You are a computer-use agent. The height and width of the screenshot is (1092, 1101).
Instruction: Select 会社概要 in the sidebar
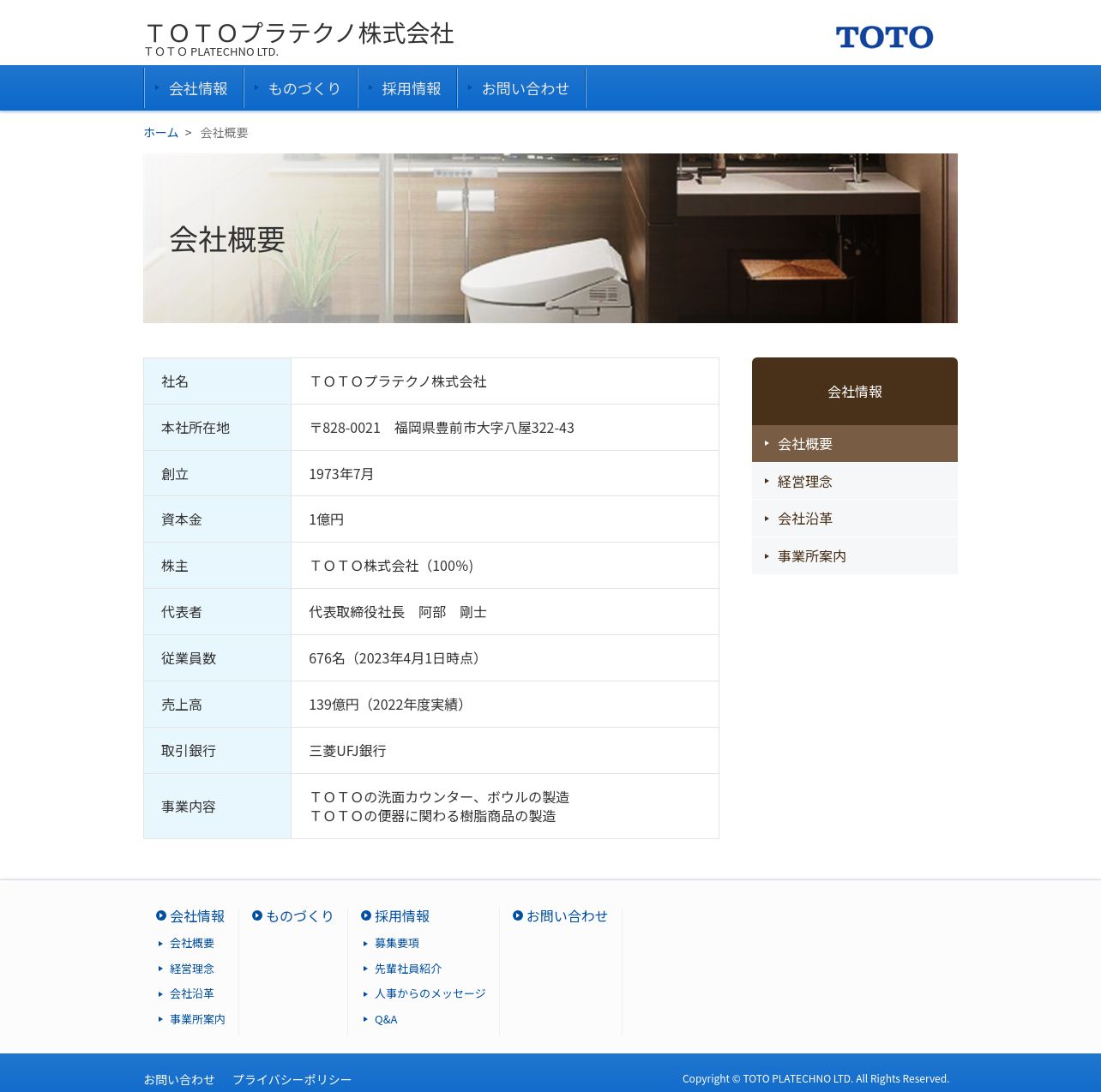[x=855, y=444]
